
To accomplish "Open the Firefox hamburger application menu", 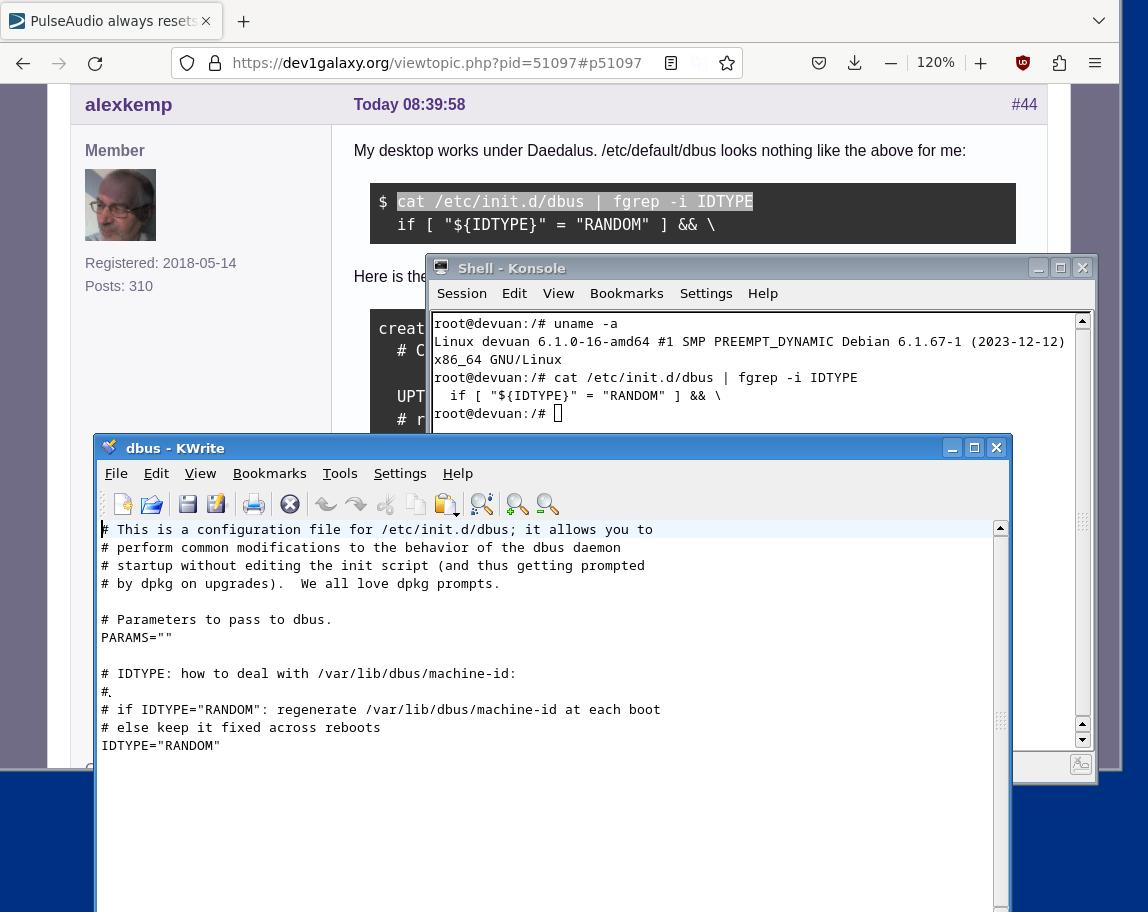I will click(x=1095, y=63).
